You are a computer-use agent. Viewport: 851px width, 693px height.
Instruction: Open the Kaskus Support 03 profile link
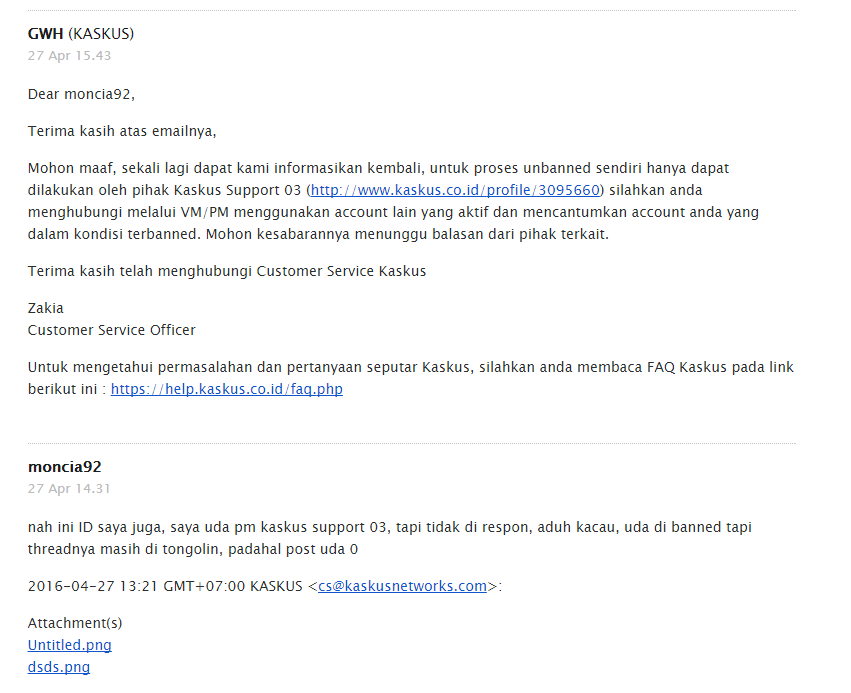(455, 190)
